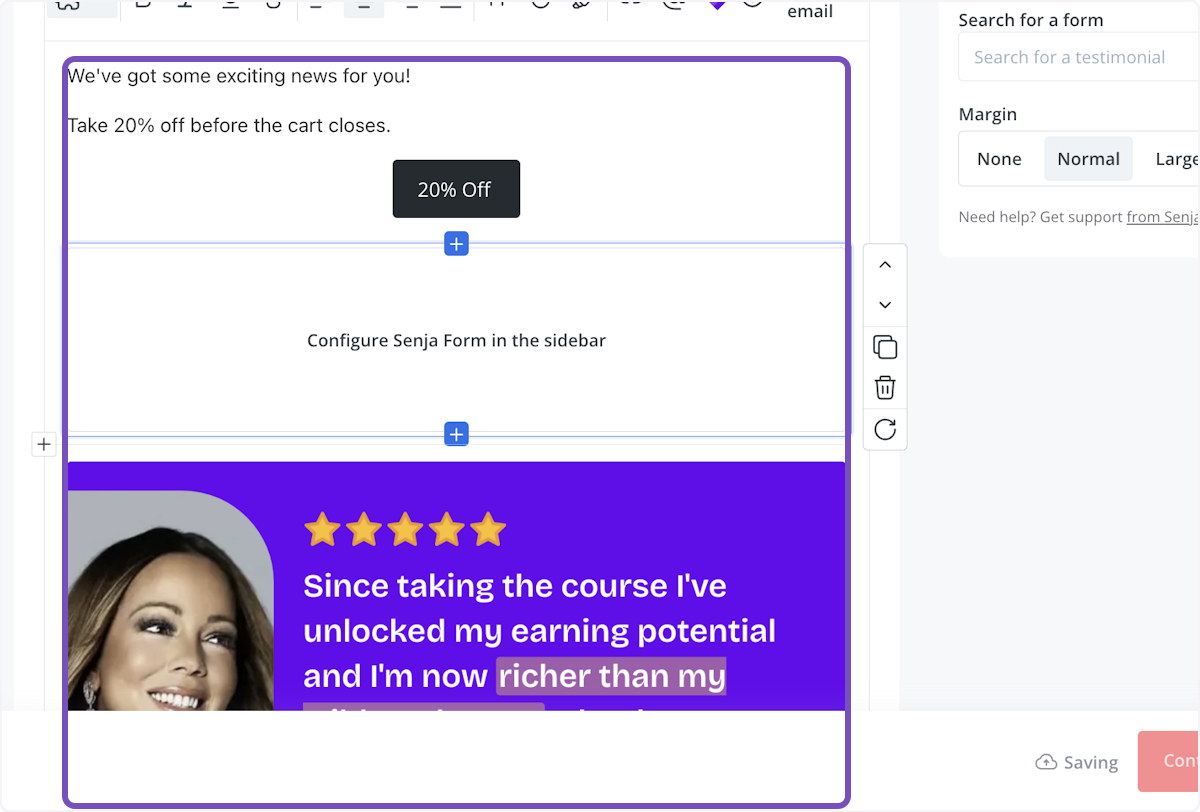Refresh the block with the circular arrow icon
The width and height of the screenshot is (1200, 812).
884,428
